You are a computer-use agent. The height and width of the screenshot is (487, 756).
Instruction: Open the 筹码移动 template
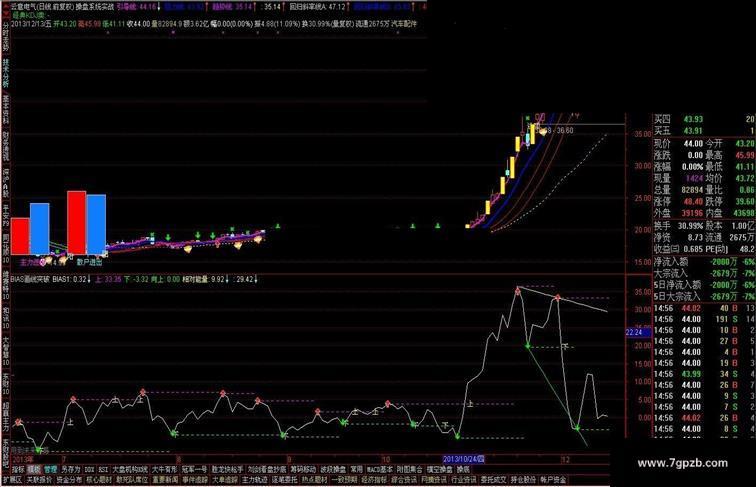tap(303, 469)
